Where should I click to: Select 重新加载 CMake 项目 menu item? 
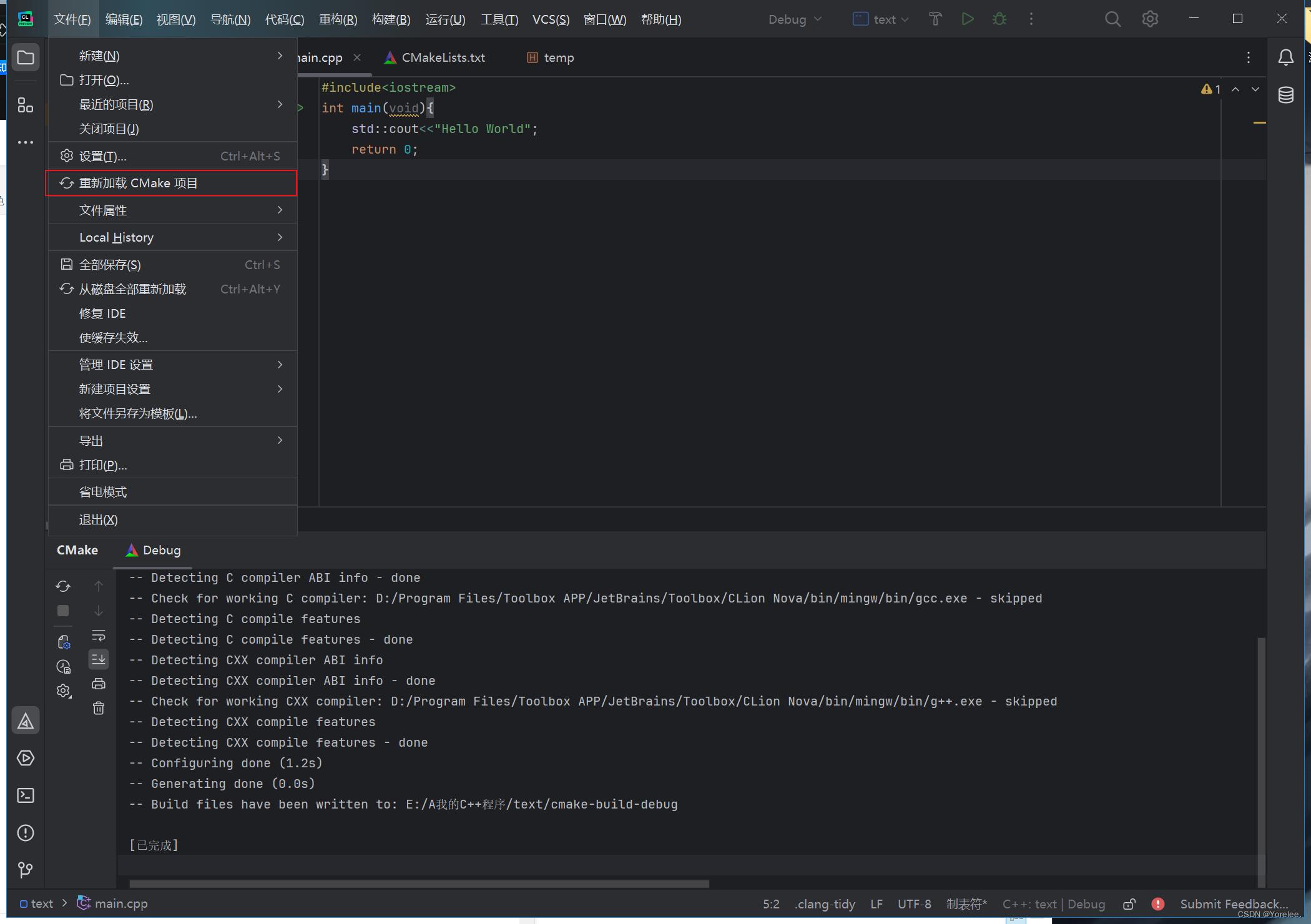tap(172, 183)
